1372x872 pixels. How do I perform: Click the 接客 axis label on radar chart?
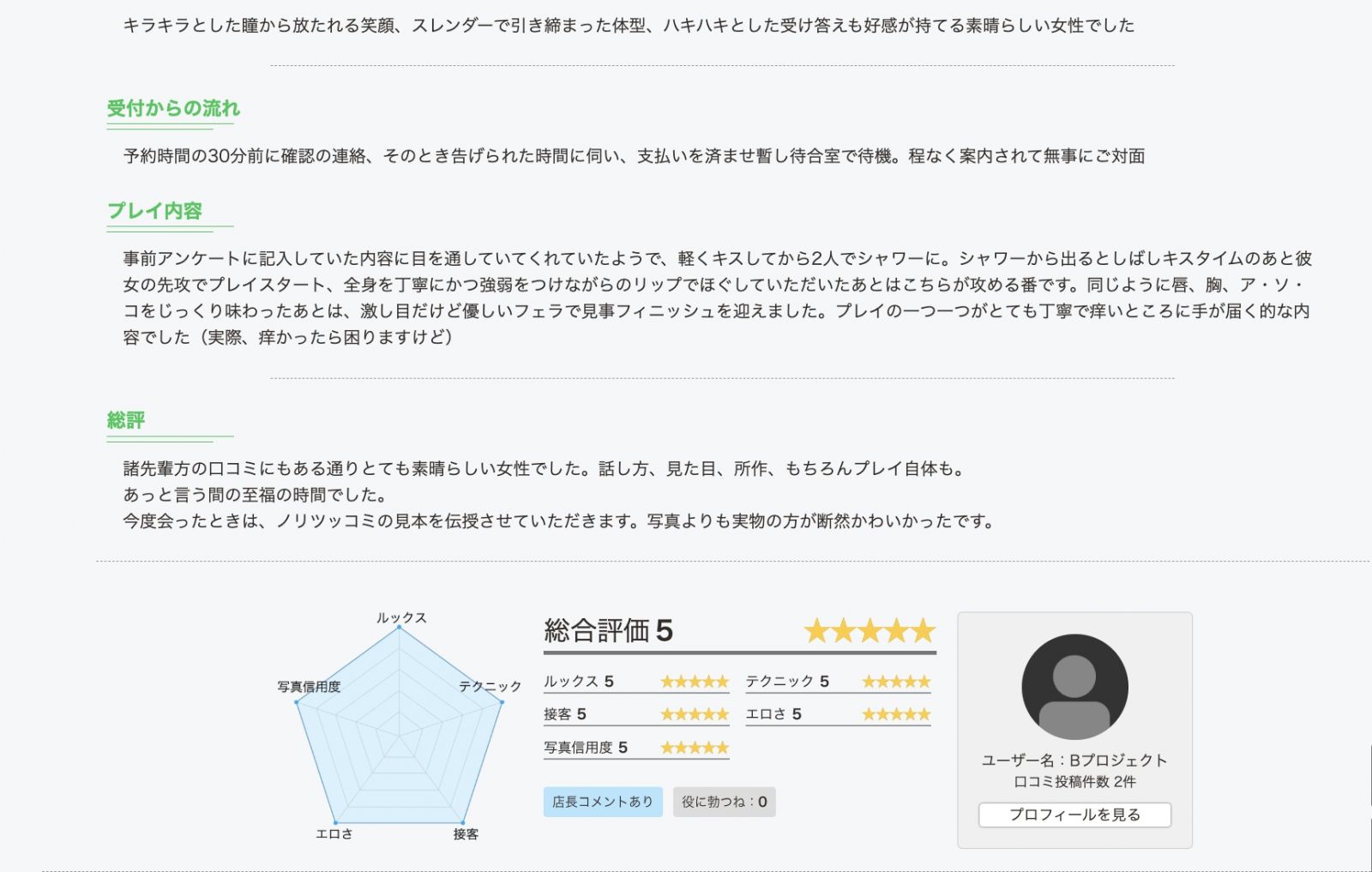coord(466,833)
